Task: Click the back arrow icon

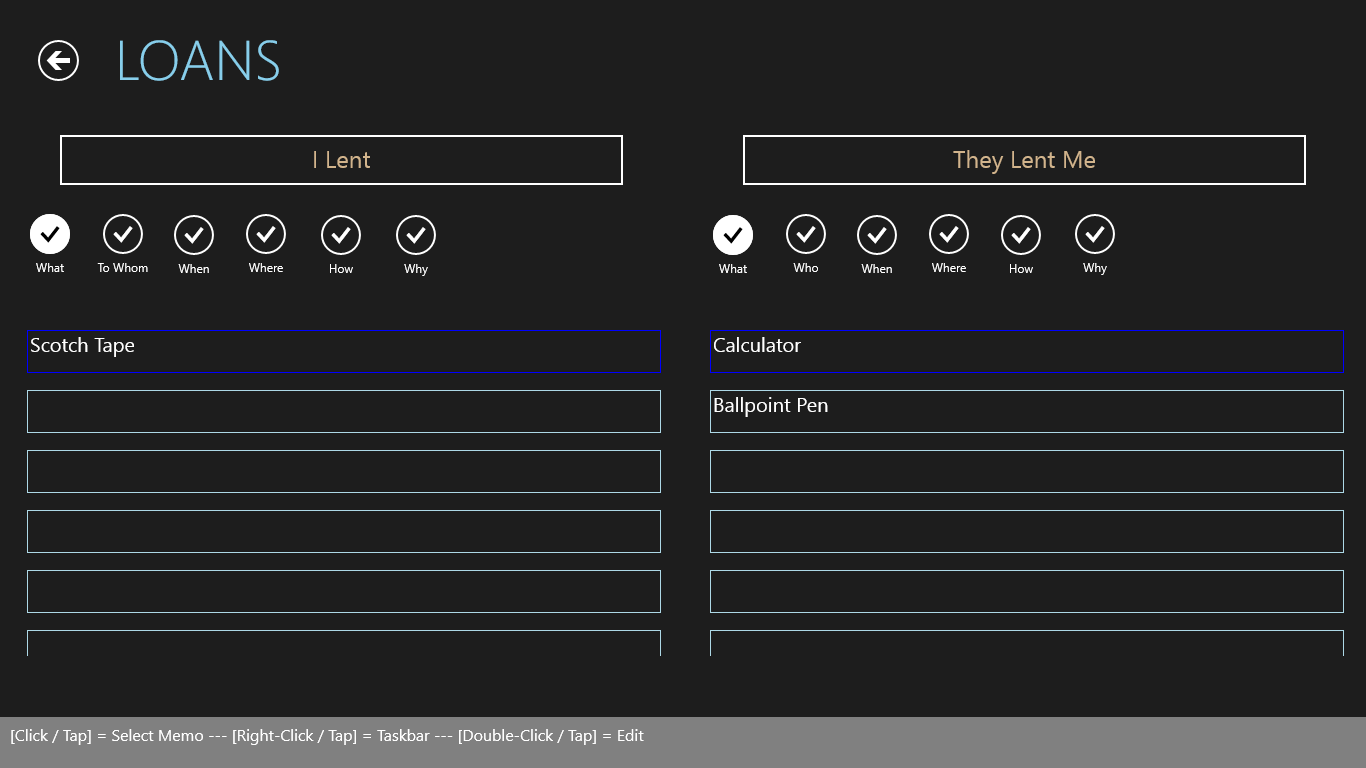Action: (59, 61)
